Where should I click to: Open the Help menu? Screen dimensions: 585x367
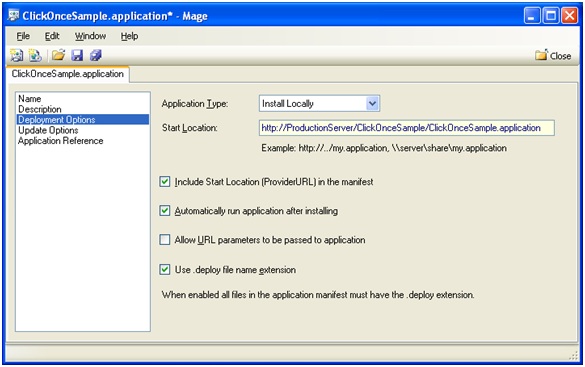[x=129, y=36]
